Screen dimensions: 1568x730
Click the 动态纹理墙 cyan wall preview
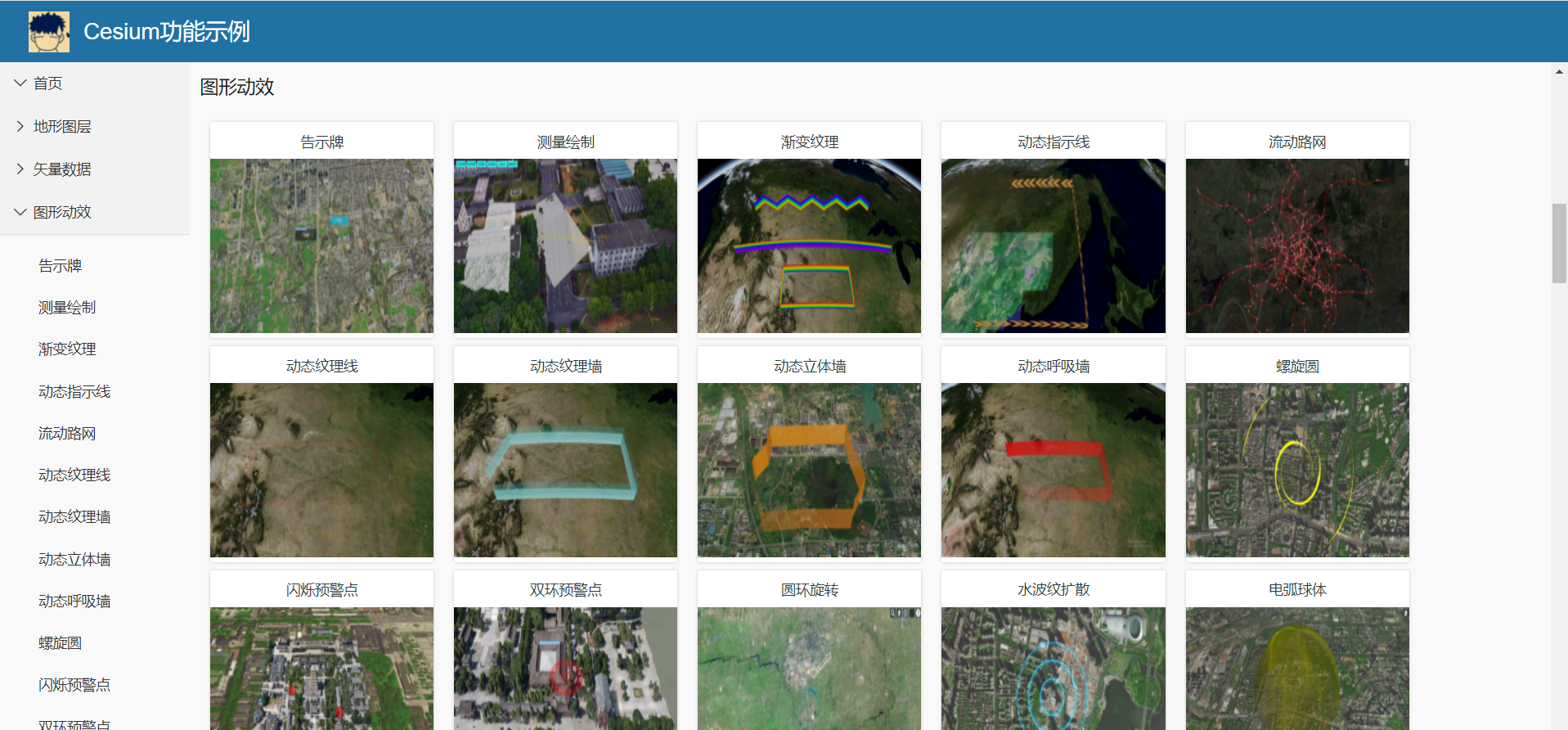565,470
